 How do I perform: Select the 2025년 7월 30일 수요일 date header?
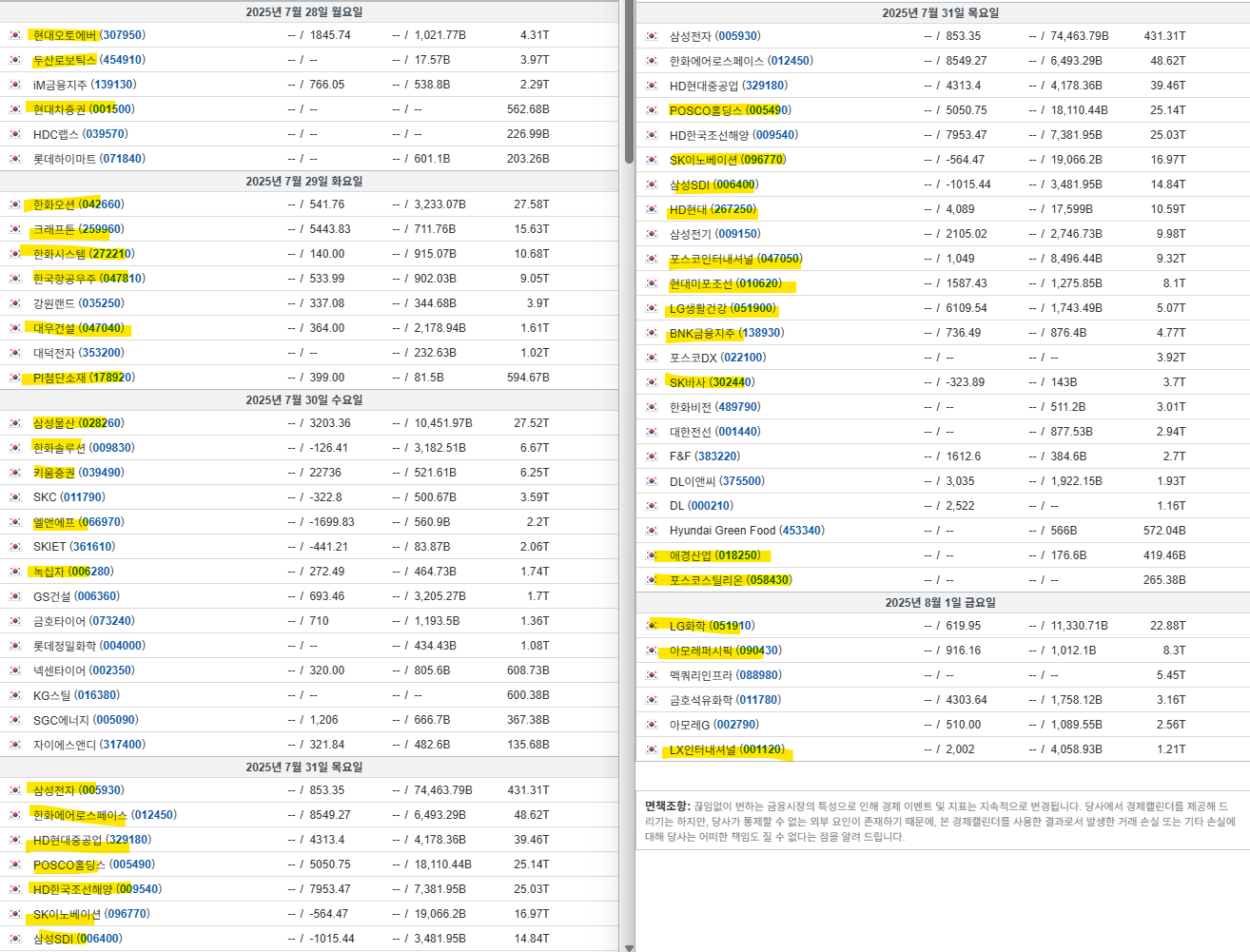point(304,400)
